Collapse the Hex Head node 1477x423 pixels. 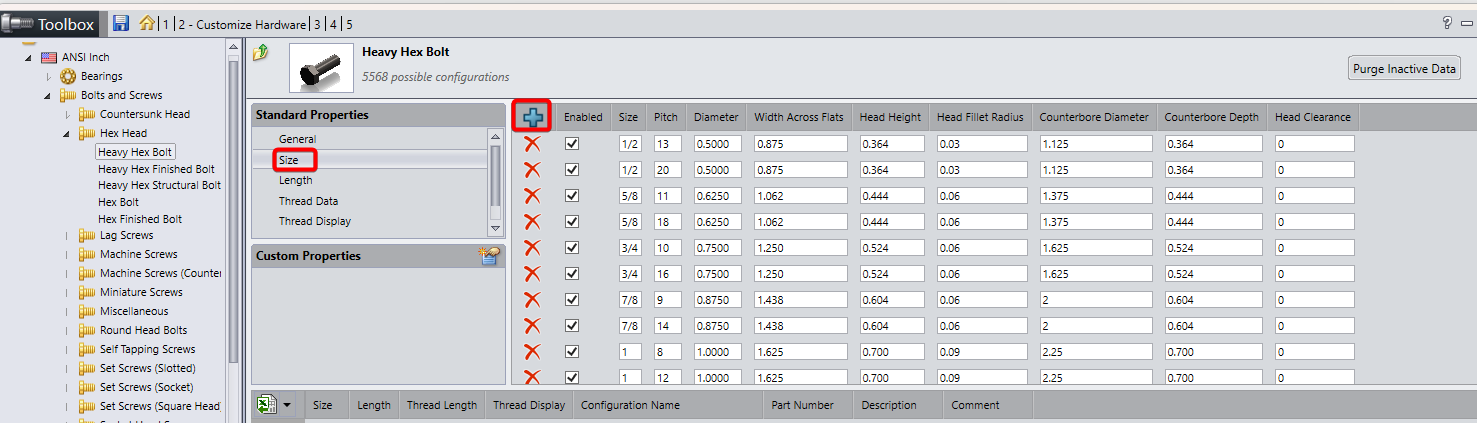pos(66,134)
